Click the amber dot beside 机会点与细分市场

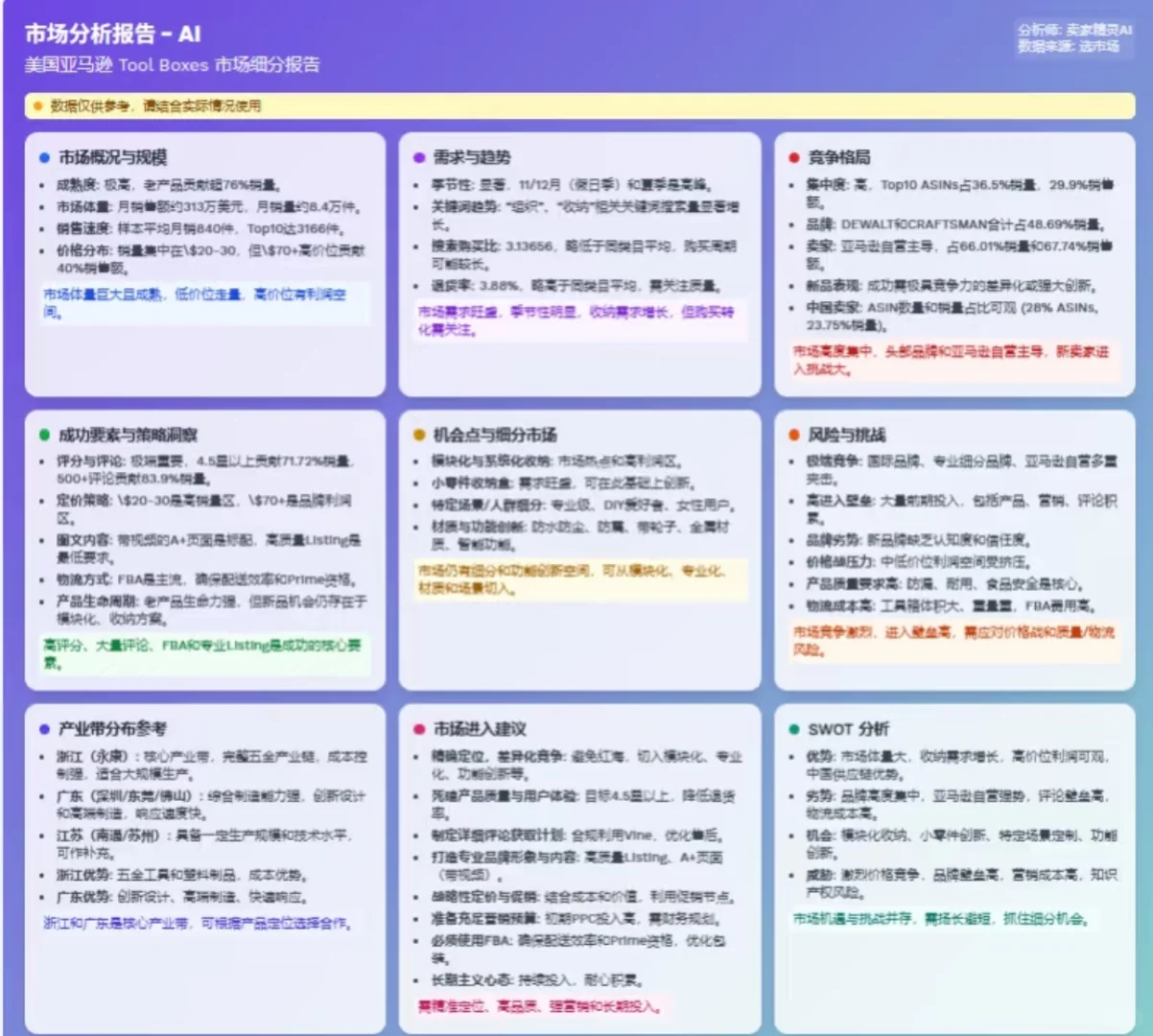click(x=419, y=435)
